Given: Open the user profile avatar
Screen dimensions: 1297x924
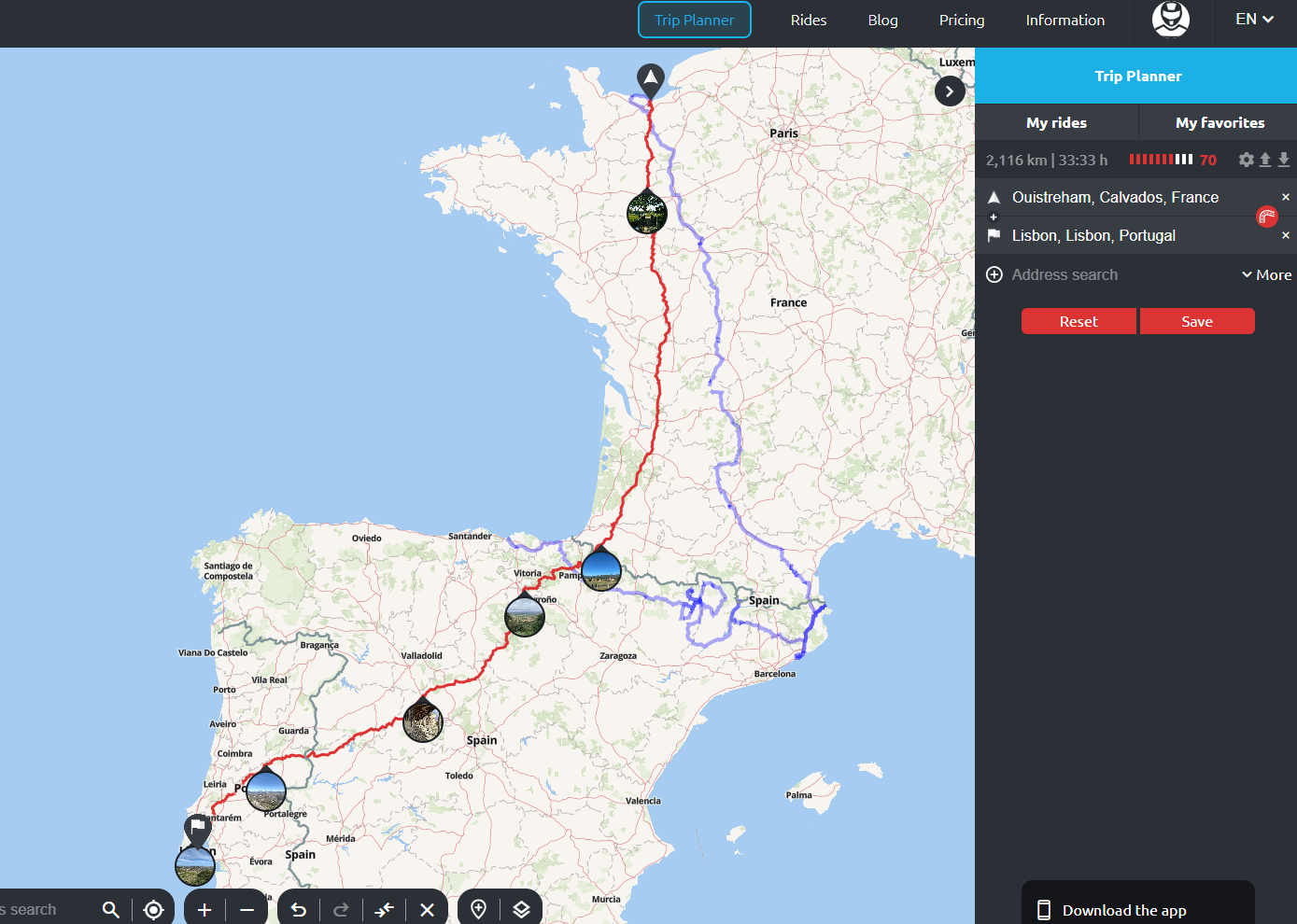Looking at the screenshot, I should (1171, 19).
